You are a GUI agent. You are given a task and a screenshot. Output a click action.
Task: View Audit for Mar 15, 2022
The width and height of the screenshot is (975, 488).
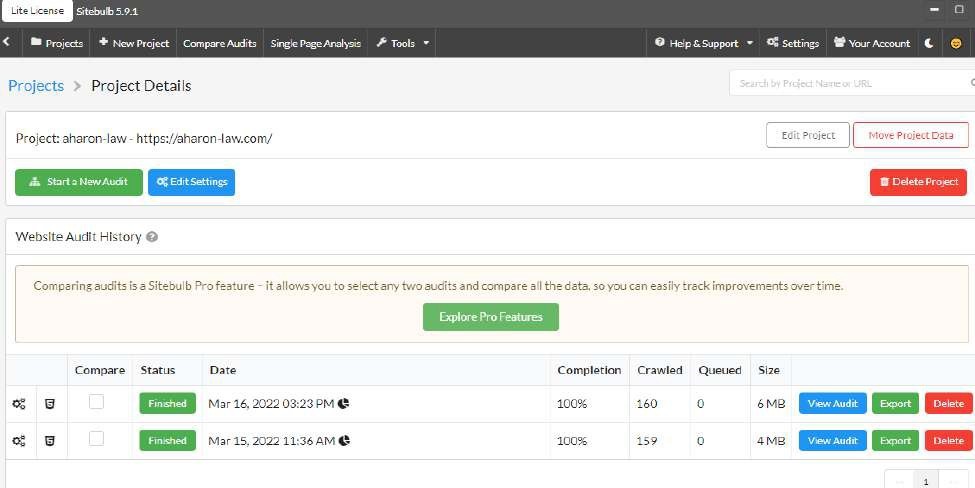tap(833, 441)
